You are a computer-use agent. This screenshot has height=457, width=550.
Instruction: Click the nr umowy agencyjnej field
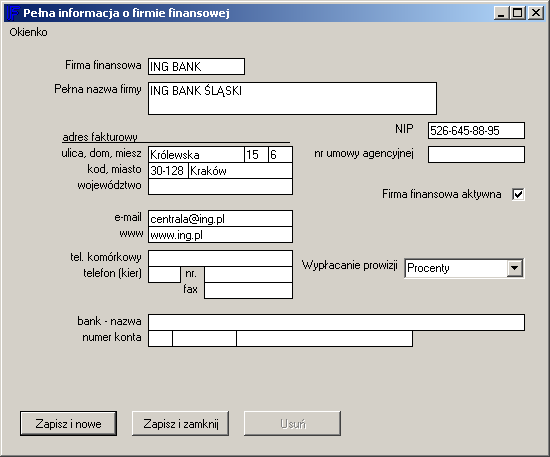476,155
